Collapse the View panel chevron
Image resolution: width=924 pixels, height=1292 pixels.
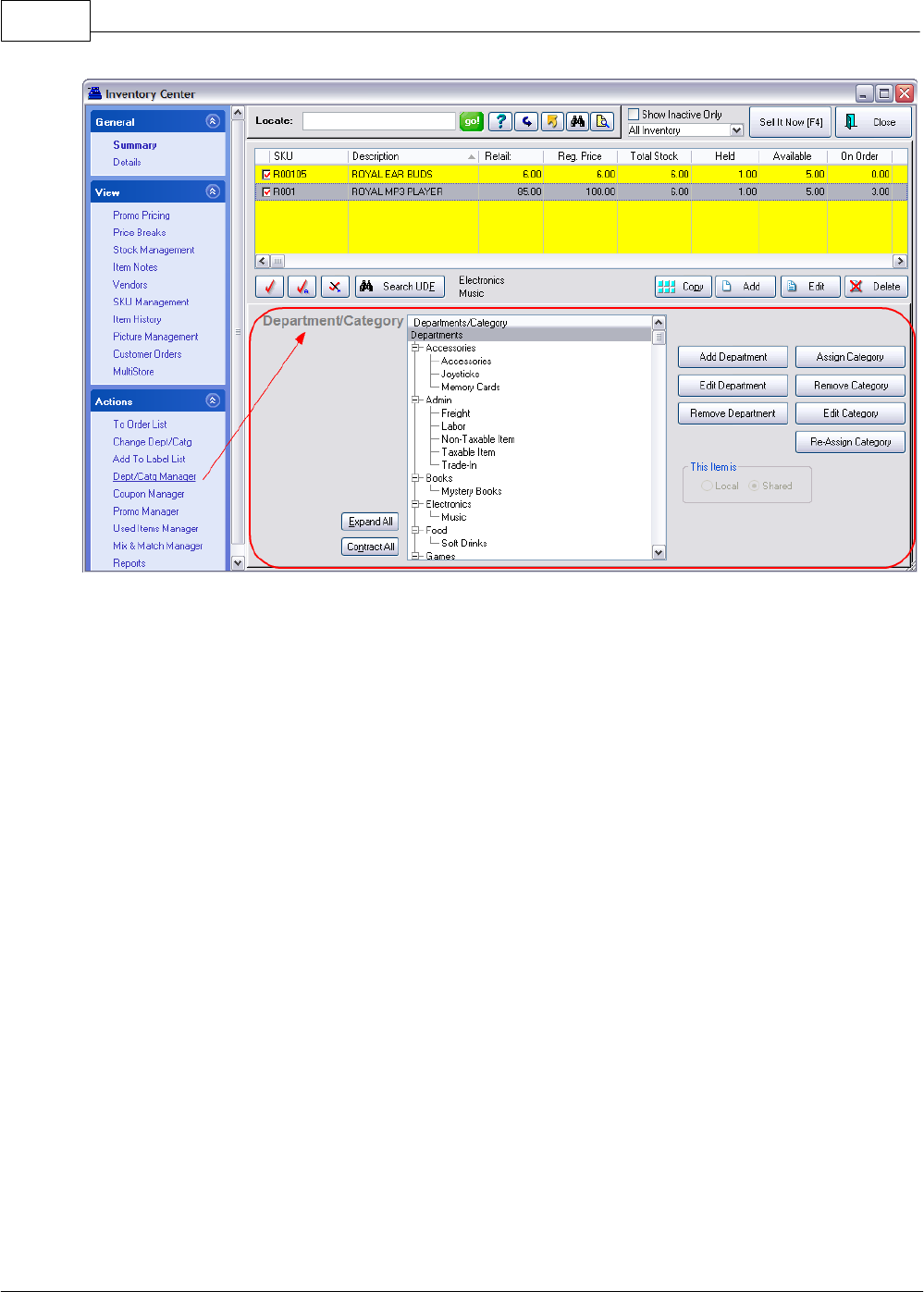click(x=213, y=191)
